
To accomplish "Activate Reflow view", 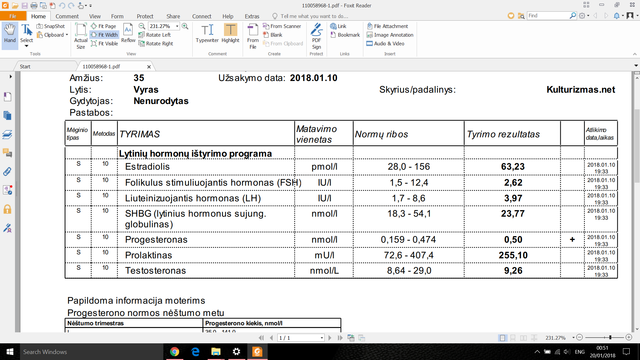I will tap(128, 33).
